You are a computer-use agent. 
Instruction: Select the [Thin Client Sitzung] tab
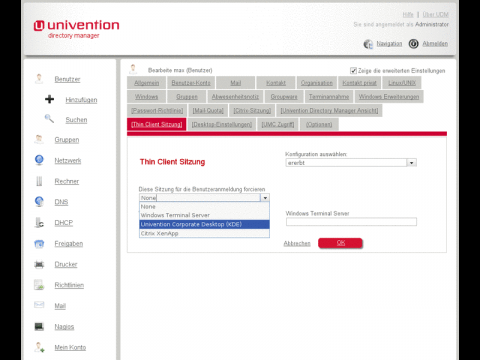click(157, 124)
